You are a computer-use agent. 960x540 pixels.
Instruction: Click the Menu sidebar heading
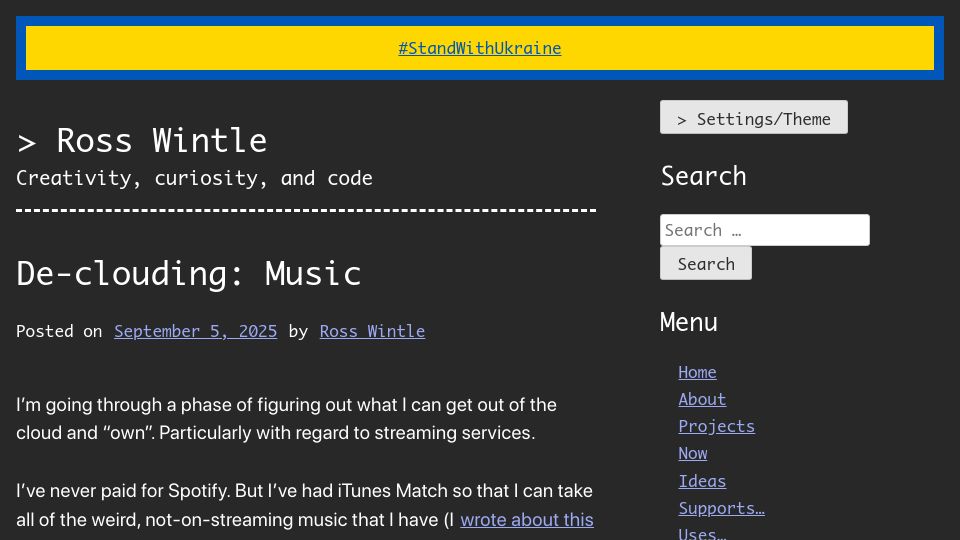click(689, 322)
